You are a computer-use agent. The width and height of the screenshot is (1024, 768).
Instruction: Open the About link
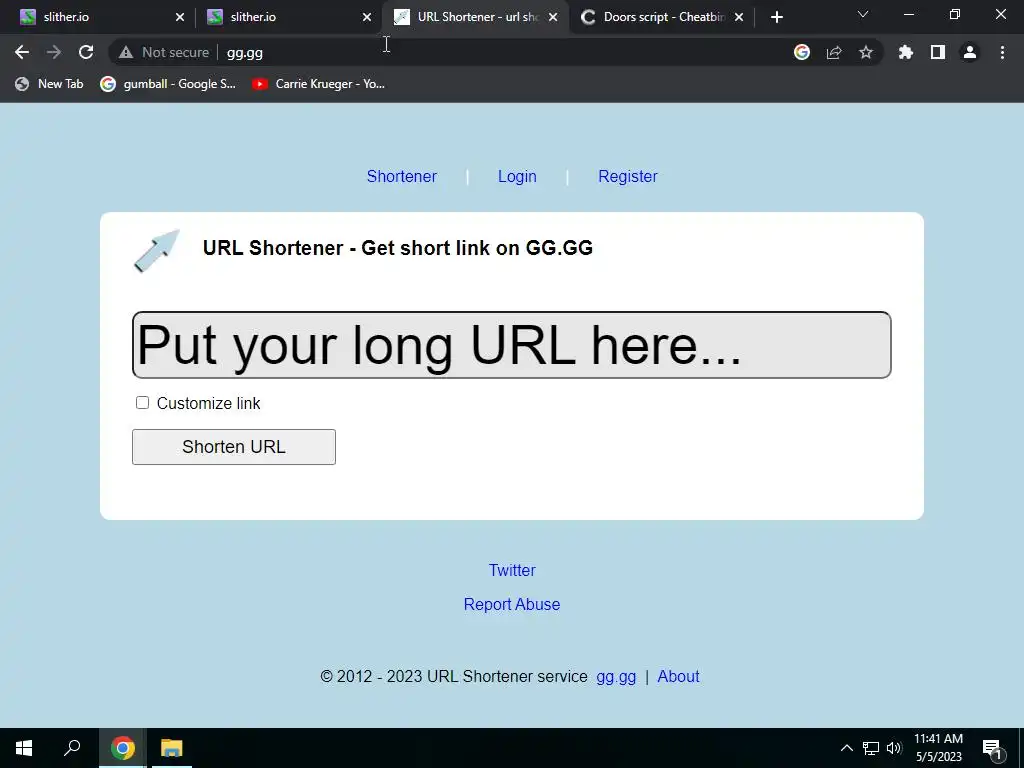point(678,677)
